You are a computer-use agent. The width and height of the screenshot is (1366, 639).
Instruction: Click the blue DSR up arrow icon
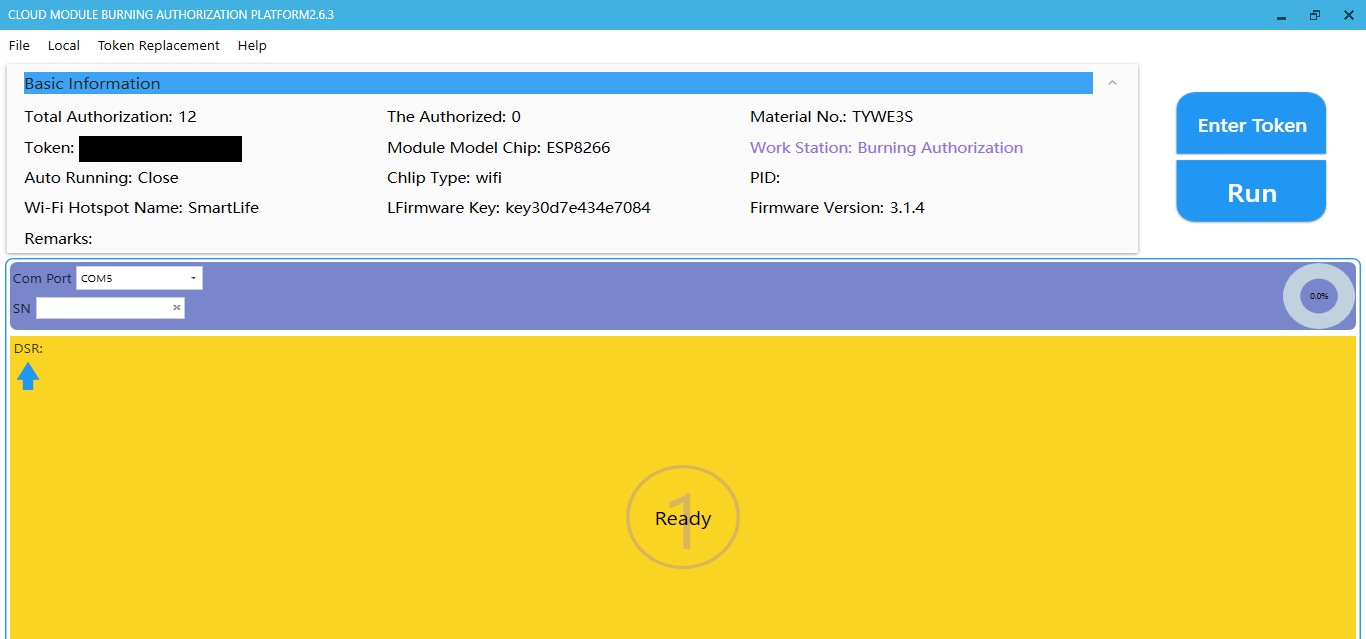[28, 376]
